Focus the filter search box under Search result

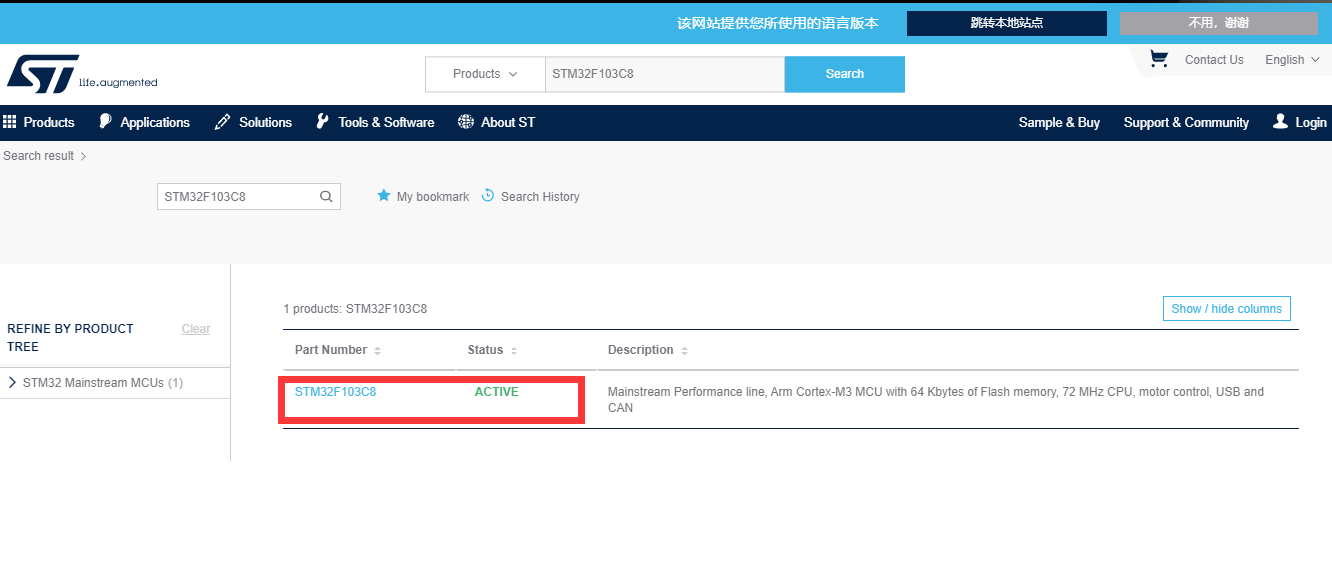pos(249,197)
